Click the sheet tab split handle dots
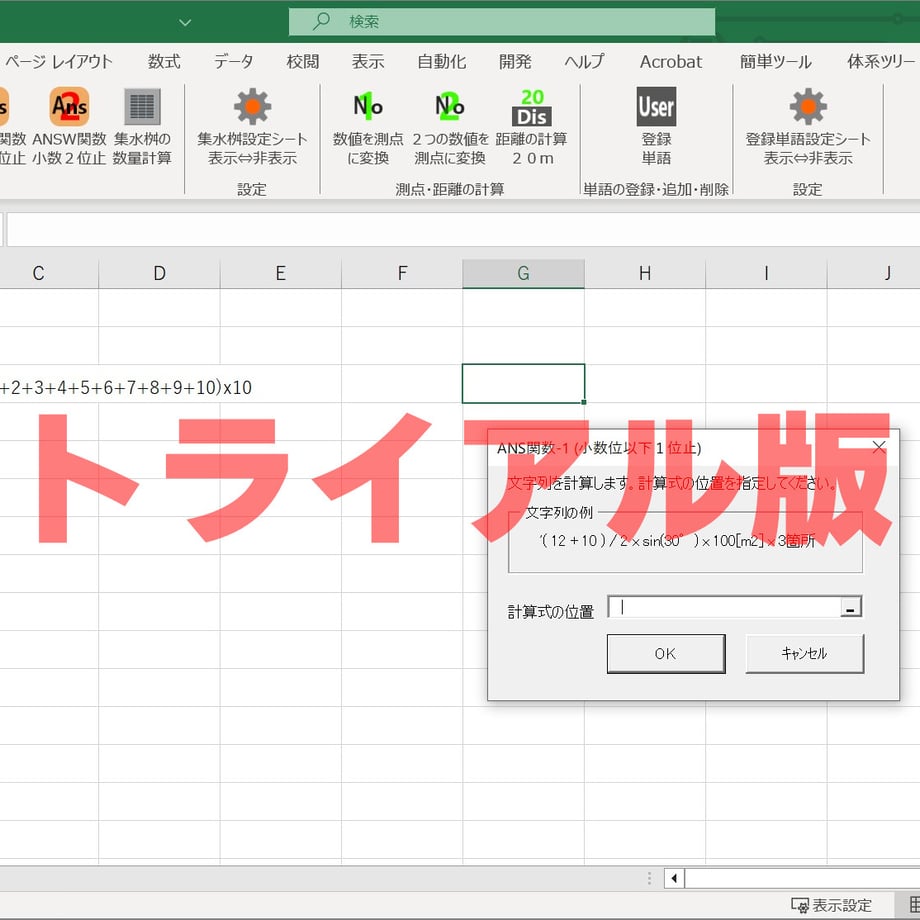920x920 pixels. click(649, 878)
